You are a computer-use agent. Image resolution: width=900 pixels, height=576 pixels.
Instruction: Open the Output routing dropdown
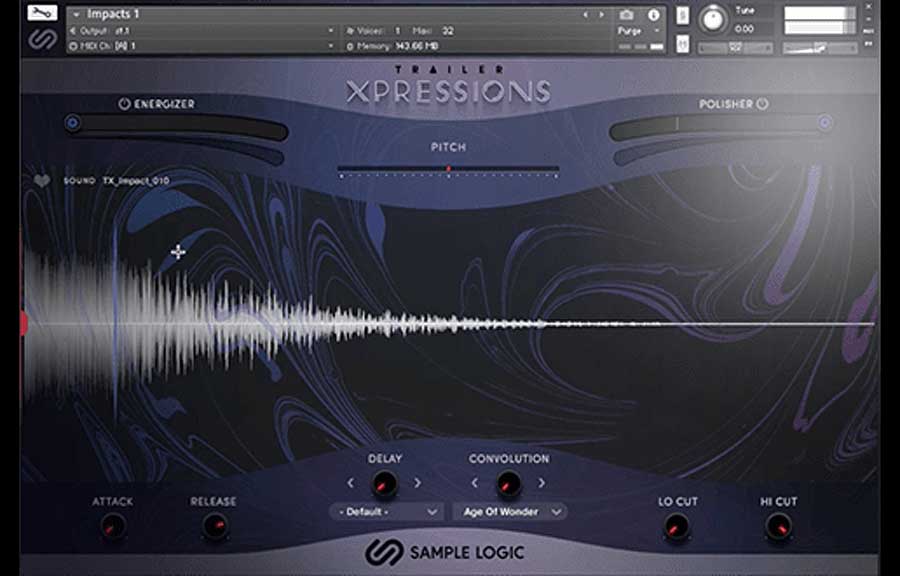tap(202, 30)
